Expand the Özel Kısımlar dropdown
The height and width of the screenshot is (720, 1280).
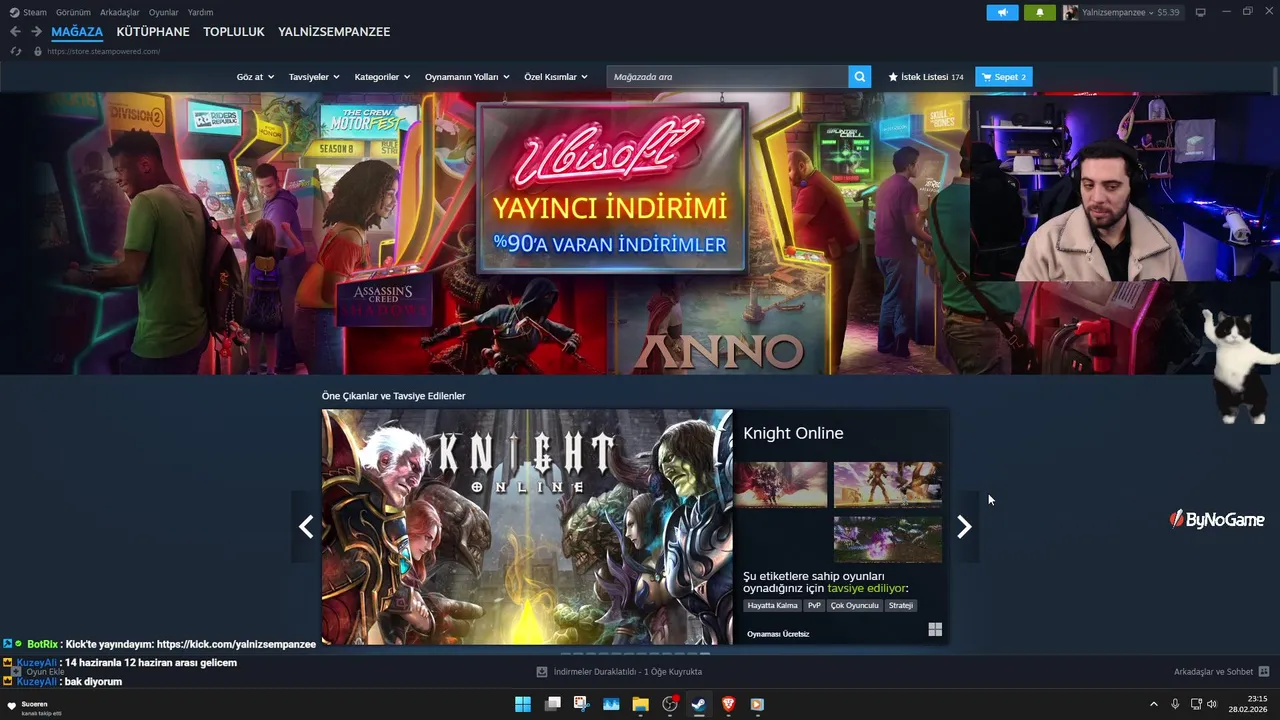coord(556,77)
